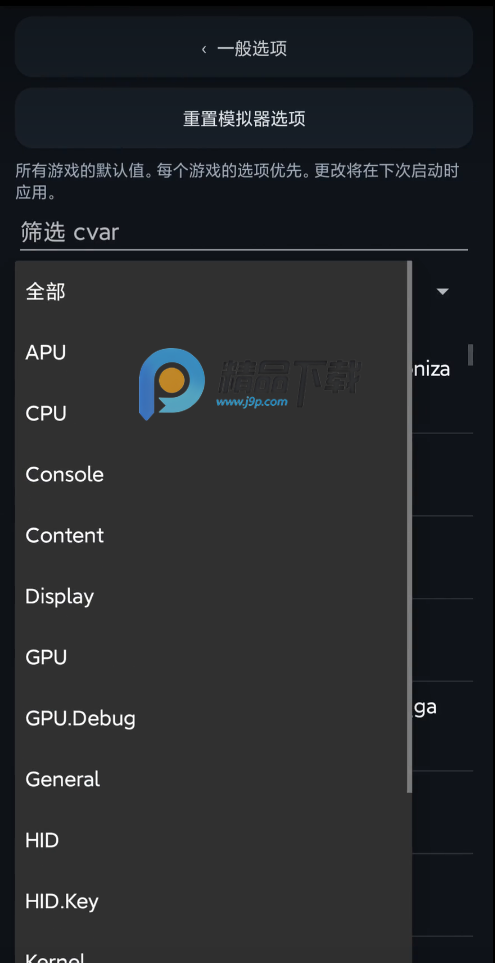Click the description text about default values

(x=237, y=181)
